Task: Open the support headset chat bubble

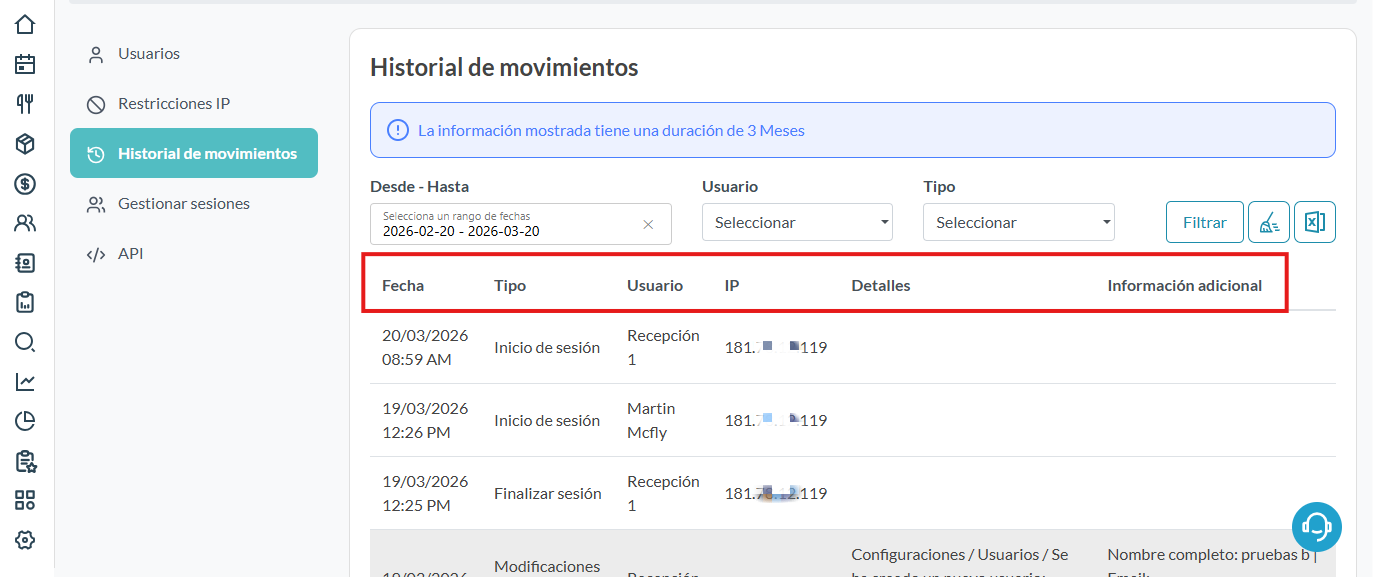Action: click(1316, 526)
